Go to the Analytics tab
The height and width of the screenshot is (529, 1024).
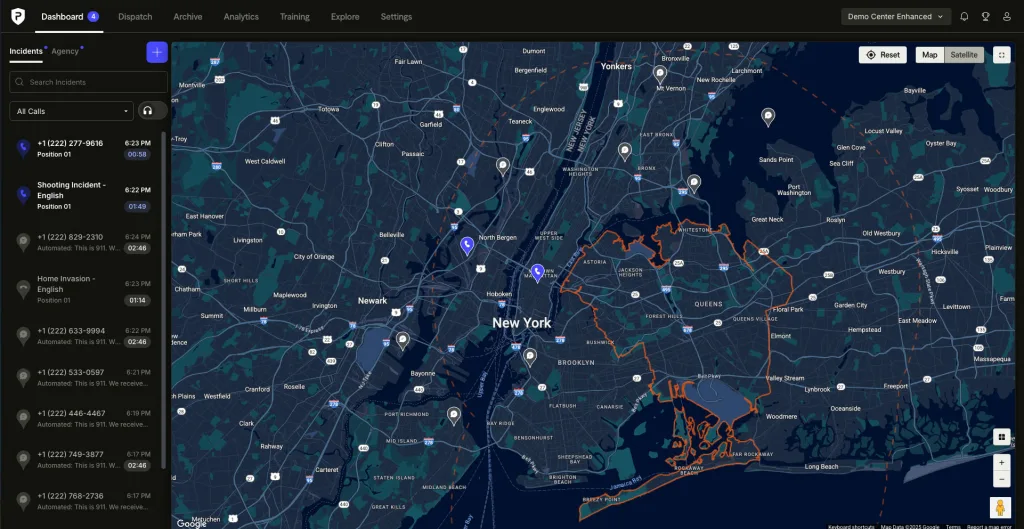241,17
